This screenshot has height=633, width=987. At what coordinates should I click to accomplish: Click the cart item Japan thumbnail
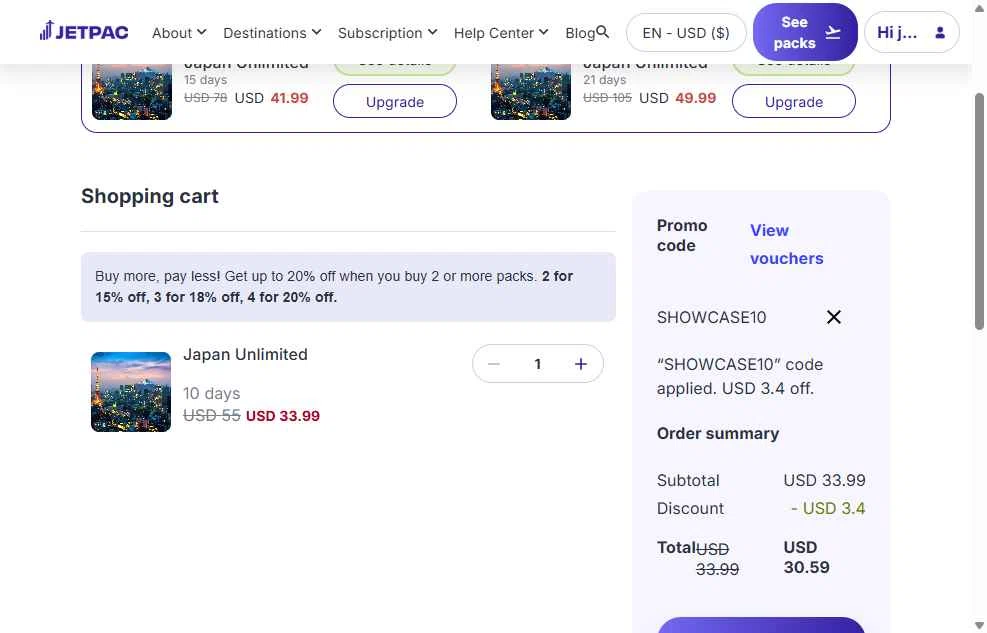[131, 392]
